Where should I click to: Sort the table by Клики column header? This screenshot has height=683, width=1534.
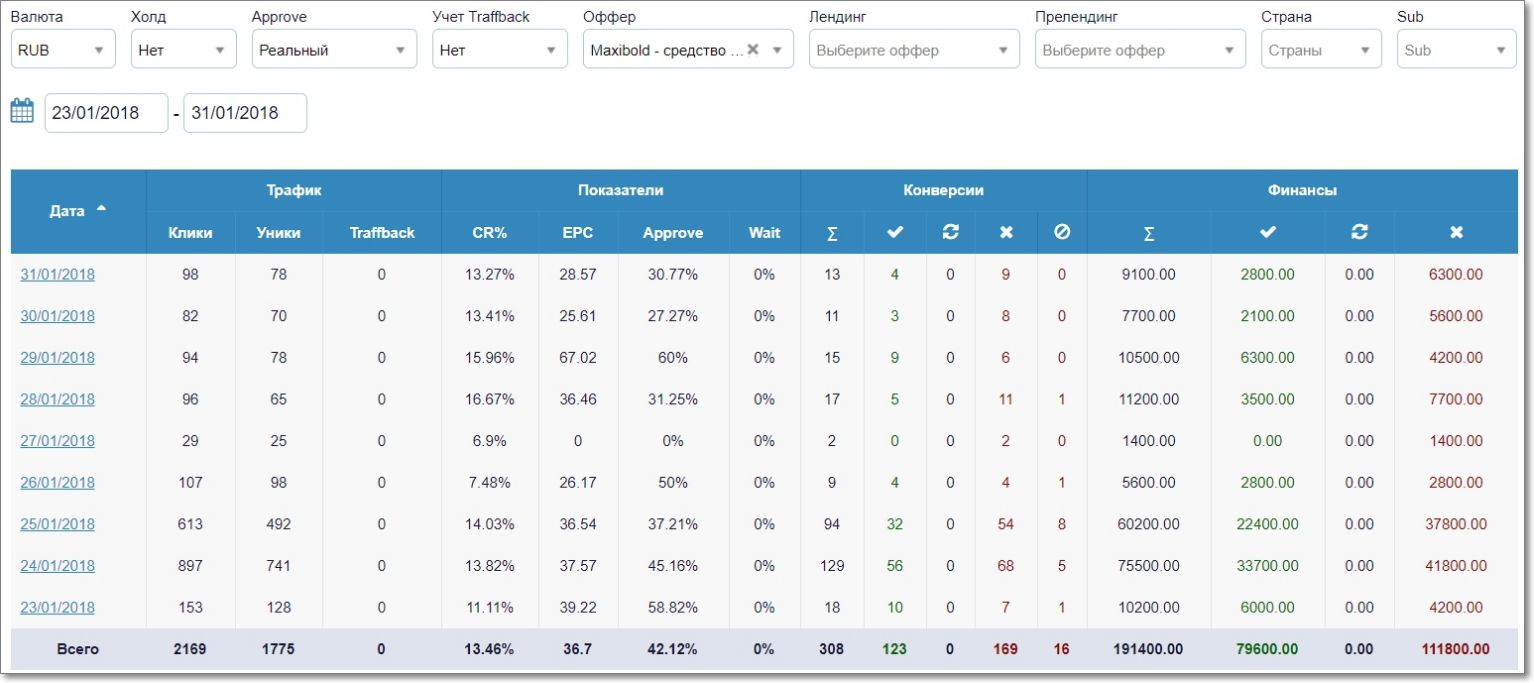190,233
